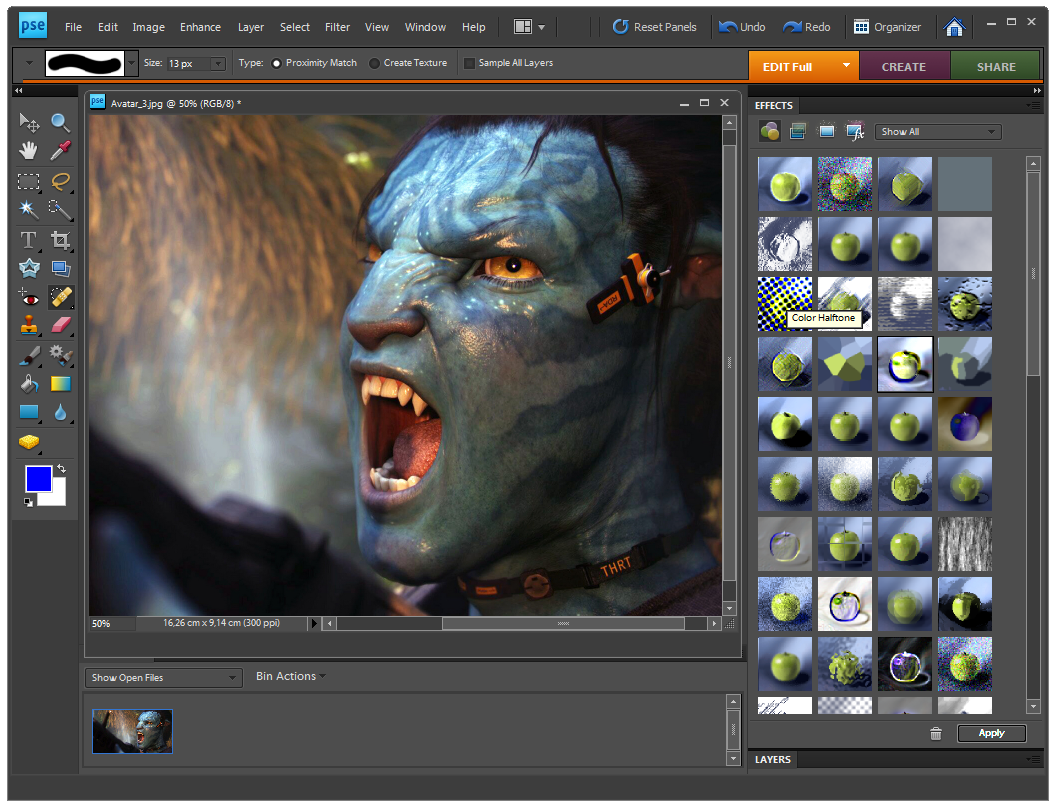Image resolution: width=1052 pixels, height=810 pixels.
Task: Click the white background color swatch
Action: point(56,497)
